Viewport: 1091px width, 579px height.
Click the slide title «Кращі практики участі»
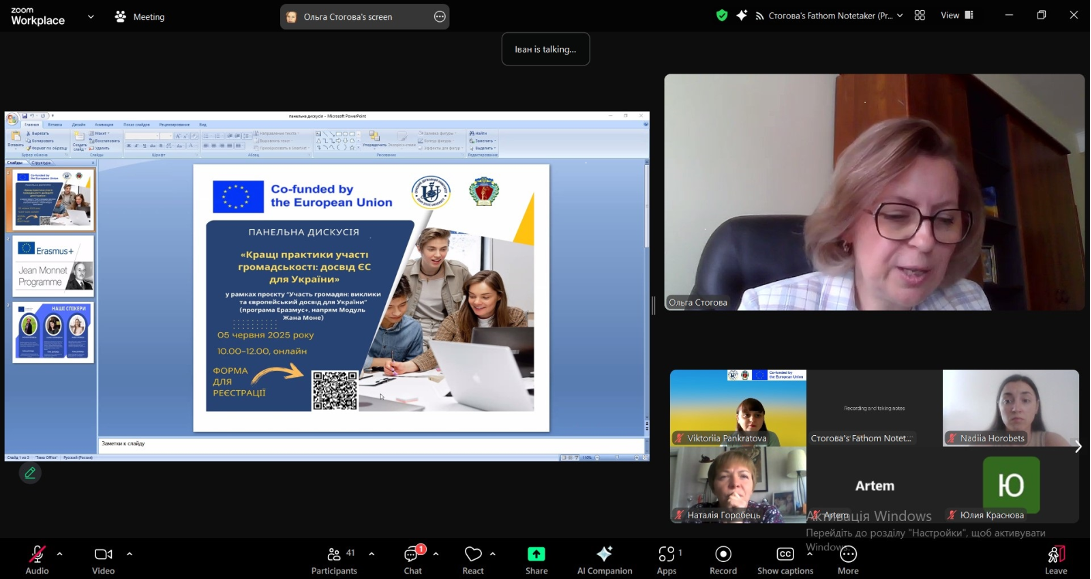tap(304, 267)
